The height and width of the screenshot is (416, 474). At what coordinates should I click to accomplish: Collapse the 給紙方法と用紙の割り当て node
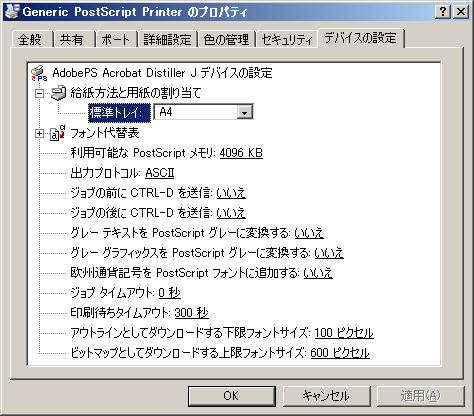coord(39,94)
